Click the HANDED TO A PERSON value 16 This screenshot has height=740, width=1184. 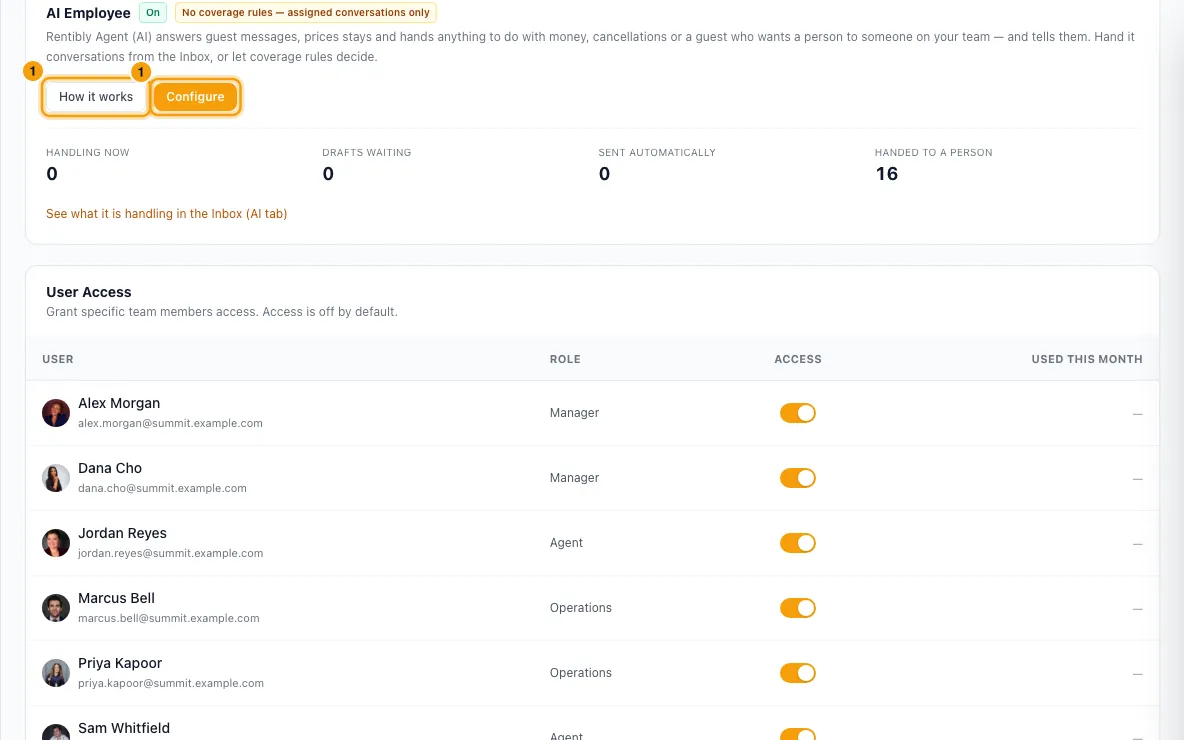(x=886, y=174)
